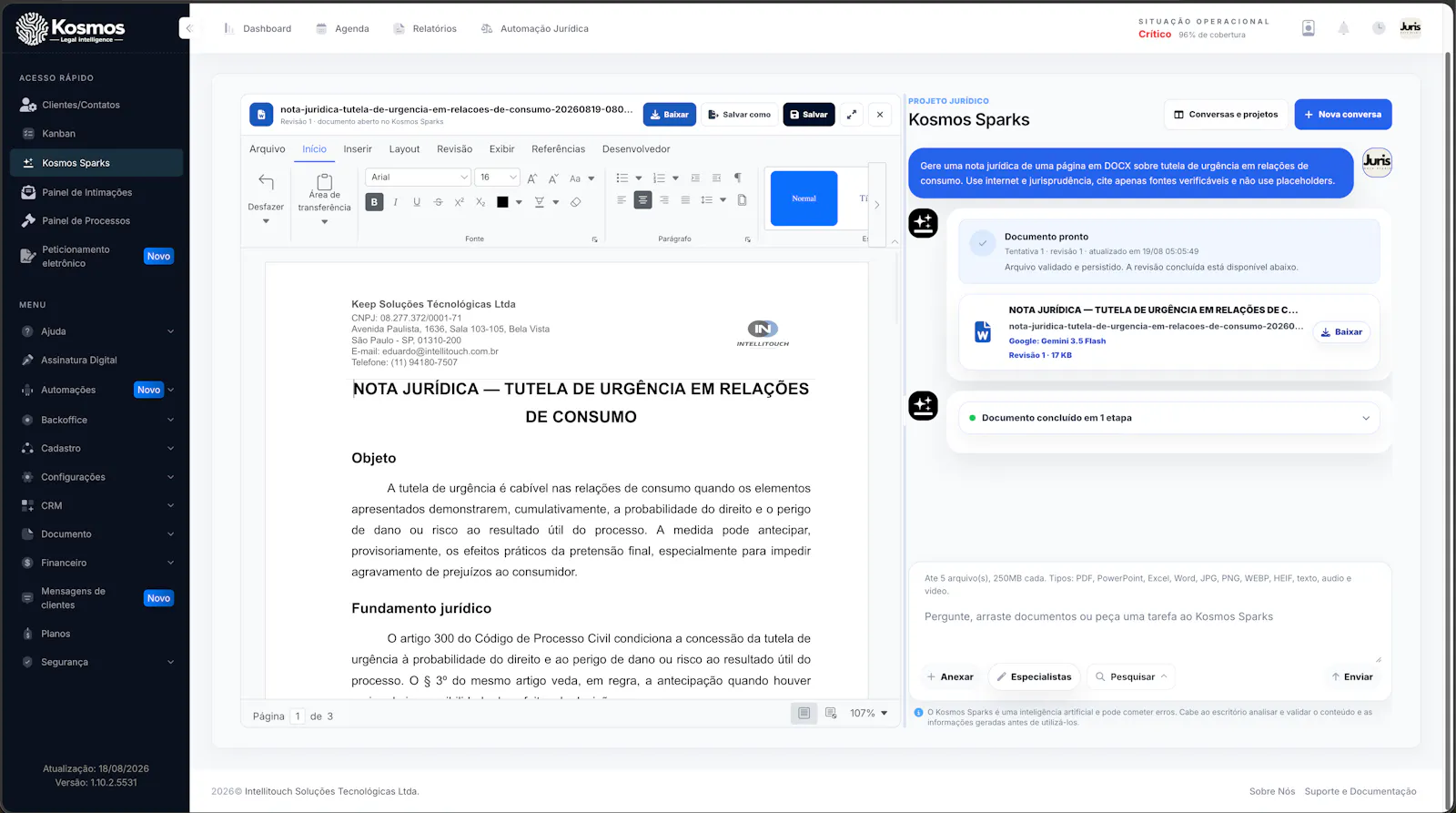This screenshot has height=813, width=1456.
Task: Click the Salvar como button
Action: (740, 115)
